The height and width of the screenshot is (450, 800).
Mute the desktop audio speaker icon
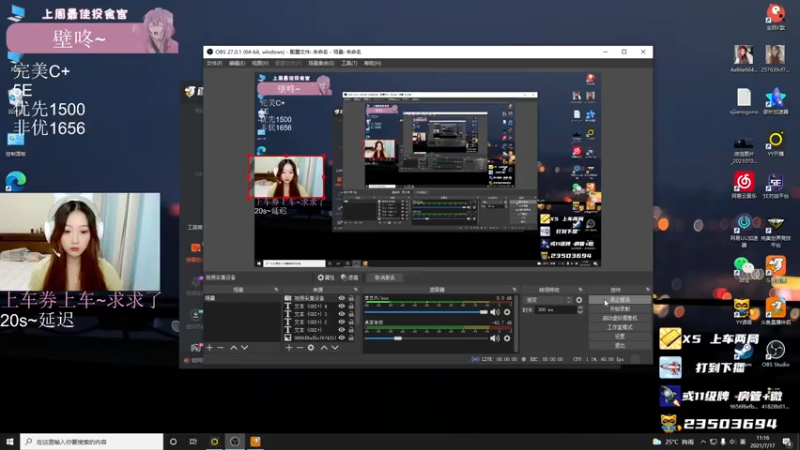pos(495,338)
